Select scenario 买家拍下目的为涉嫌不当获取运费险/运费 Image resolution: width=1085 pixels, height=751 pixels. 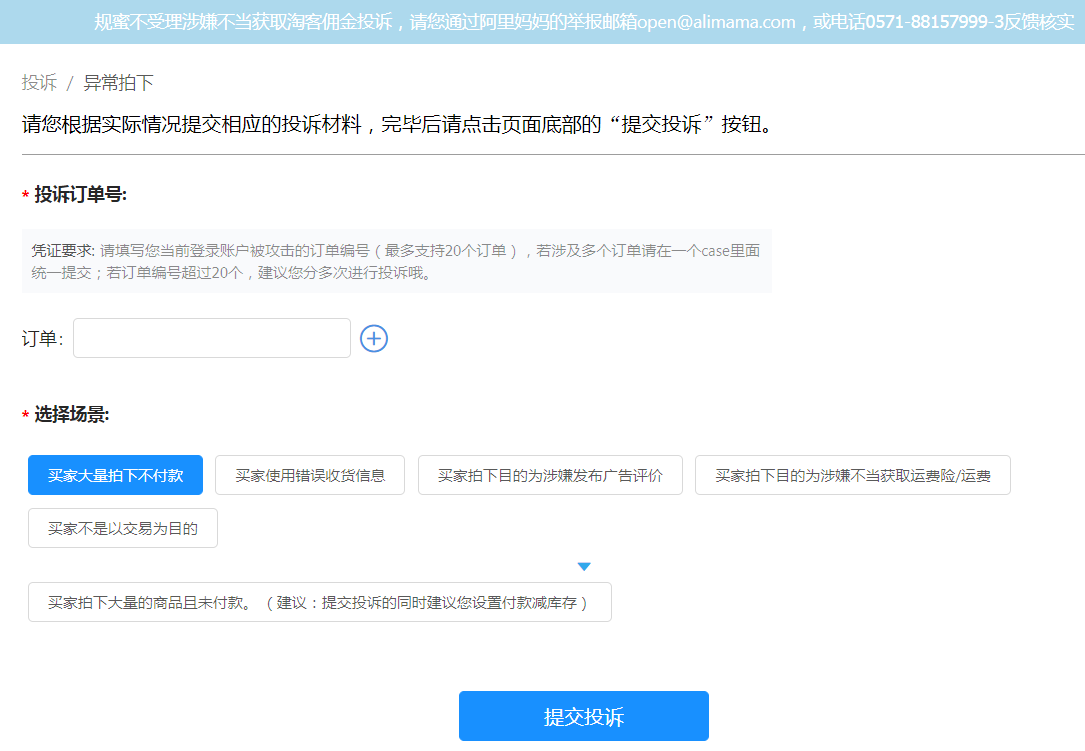tap(852, 475)
